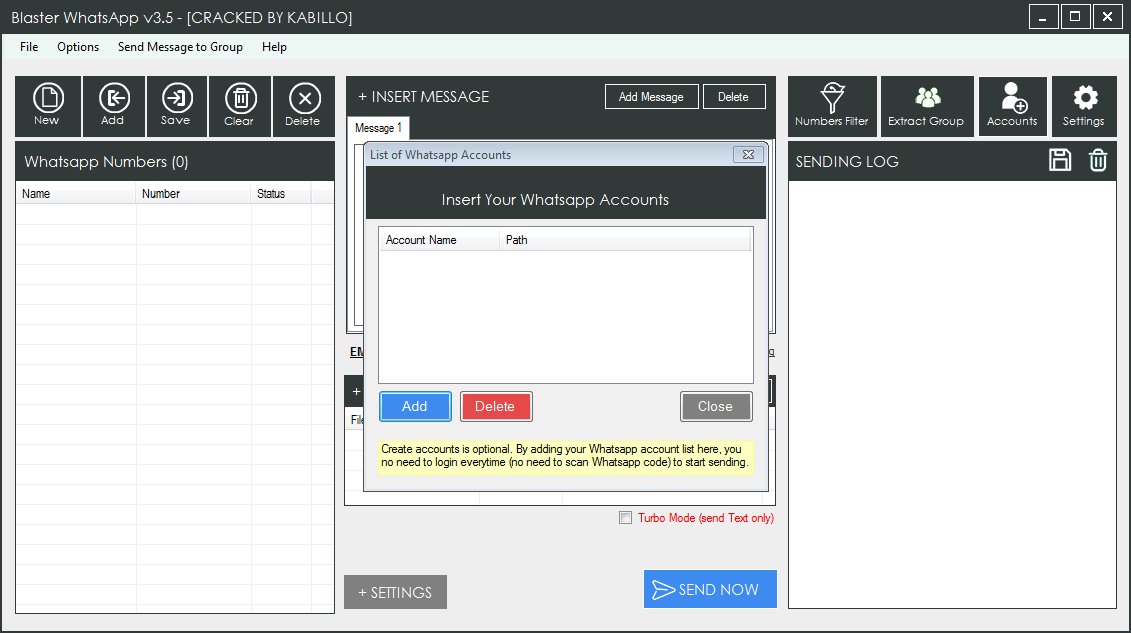Viewport: 1131px width, 633px height.
Task: Close the List of Whatsapp Accounts dialog
Action: (x=748, y=154)
